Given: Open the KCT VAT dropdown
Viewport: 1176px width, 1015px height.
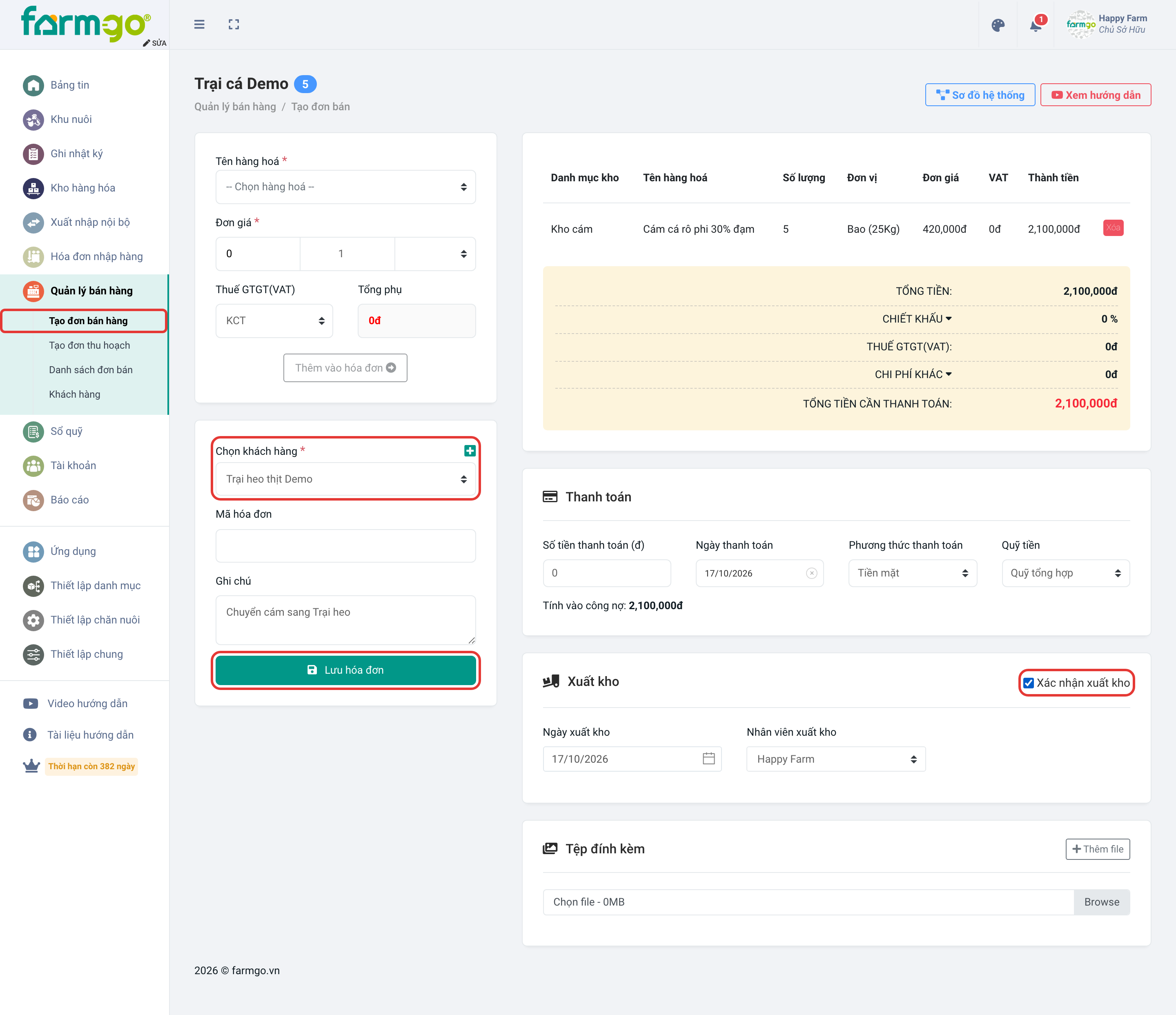Looking at the screenshot, I should pyautogui.click(x=274, y=321).
